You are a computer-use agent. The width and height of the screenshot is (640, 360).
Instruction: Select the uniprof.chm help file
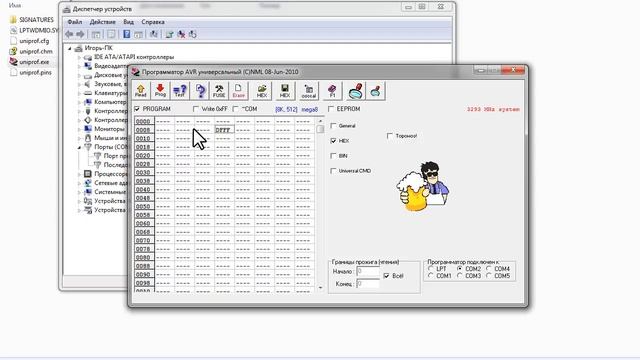31,51
